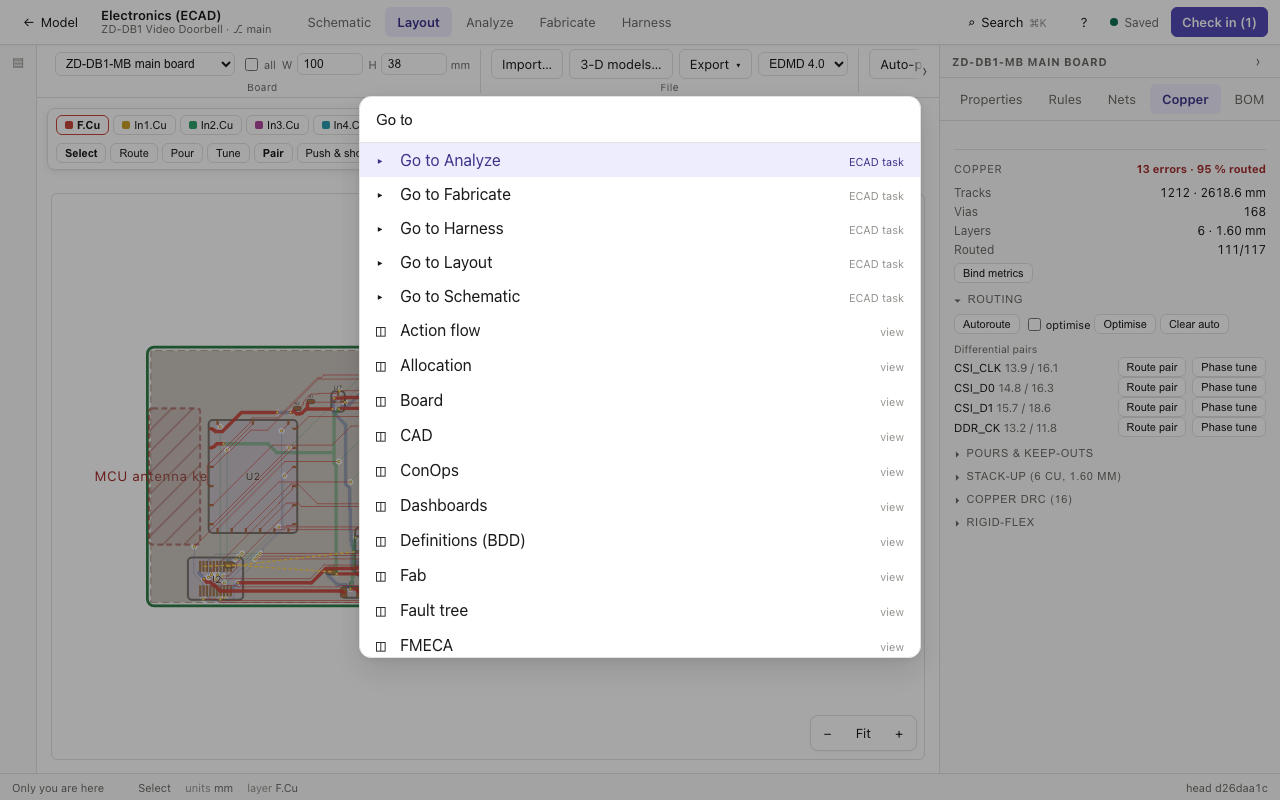Toggle the F.Cu layer chip
The image size is (1280, 800).
click(x=82, y=125)
